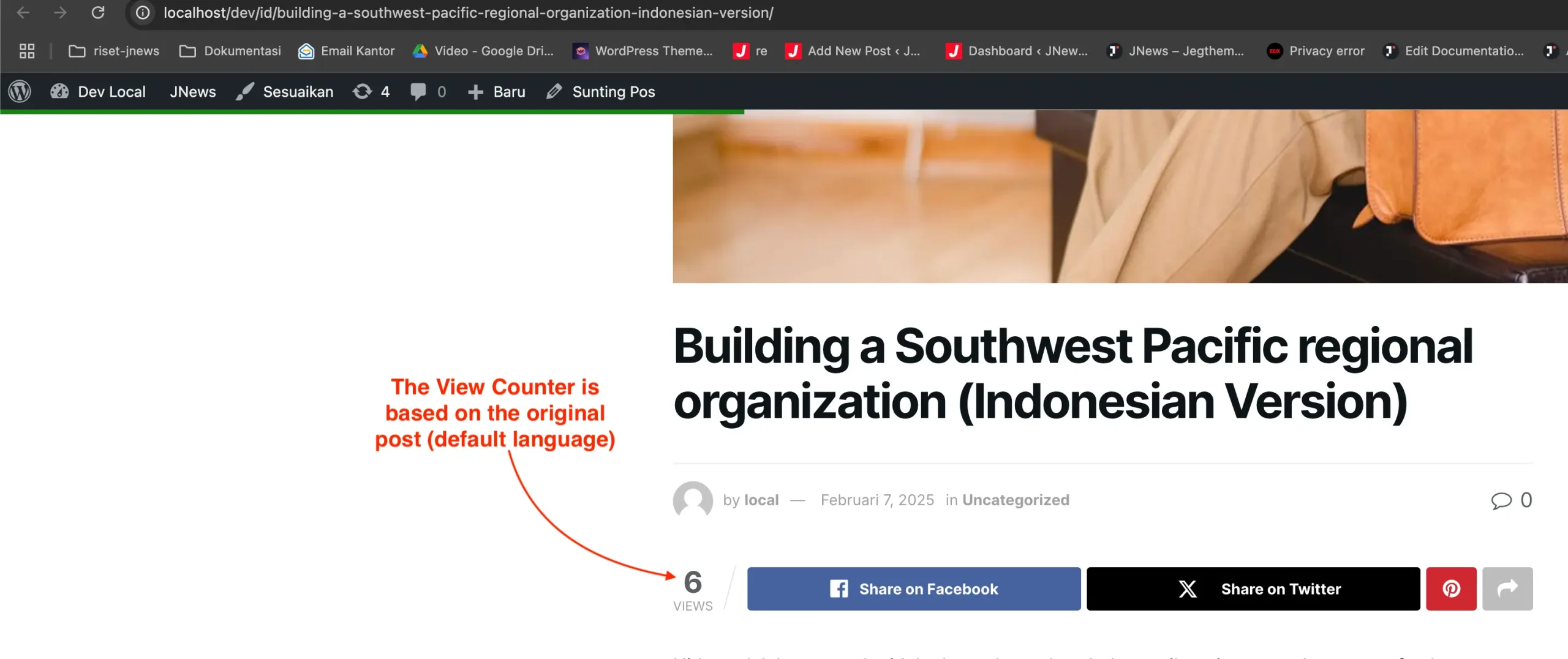
Task: Click the post comment bubble icon
Action: [1501, 500]
